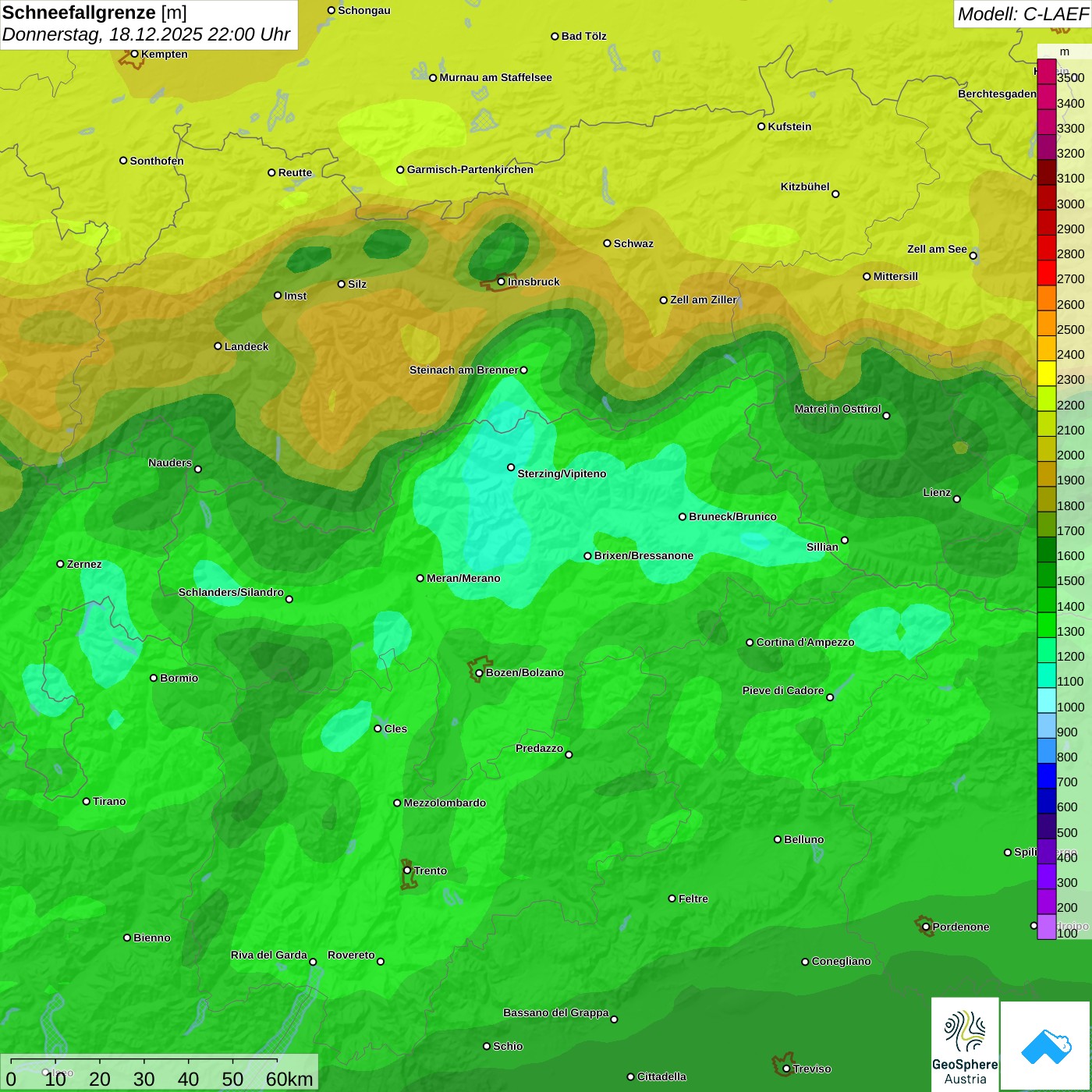This screenshot has height=1092, width=1092.
Task: Click the Cortina d'Ampezzo city marker
Action: 750,642
